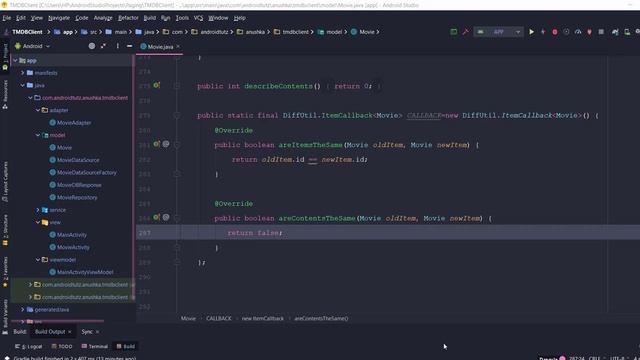Click the Debug app bug icon
Viewport: 640px width, 360px height.
[554, 32]
